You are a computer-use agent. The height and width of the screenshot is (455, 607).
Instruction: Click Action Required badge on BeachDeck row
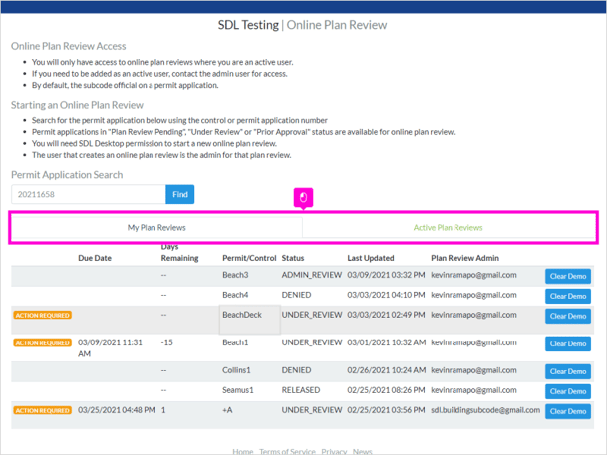[43, 316]
